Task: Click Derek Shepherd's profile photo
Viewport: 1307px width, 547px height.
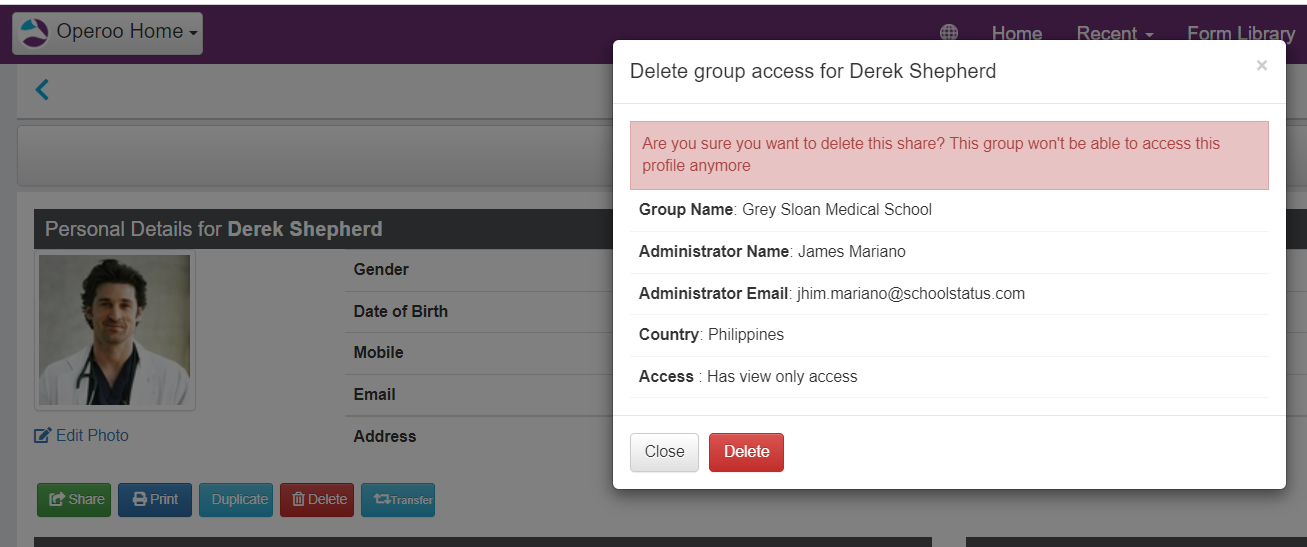Action: (x=114, y=330)
